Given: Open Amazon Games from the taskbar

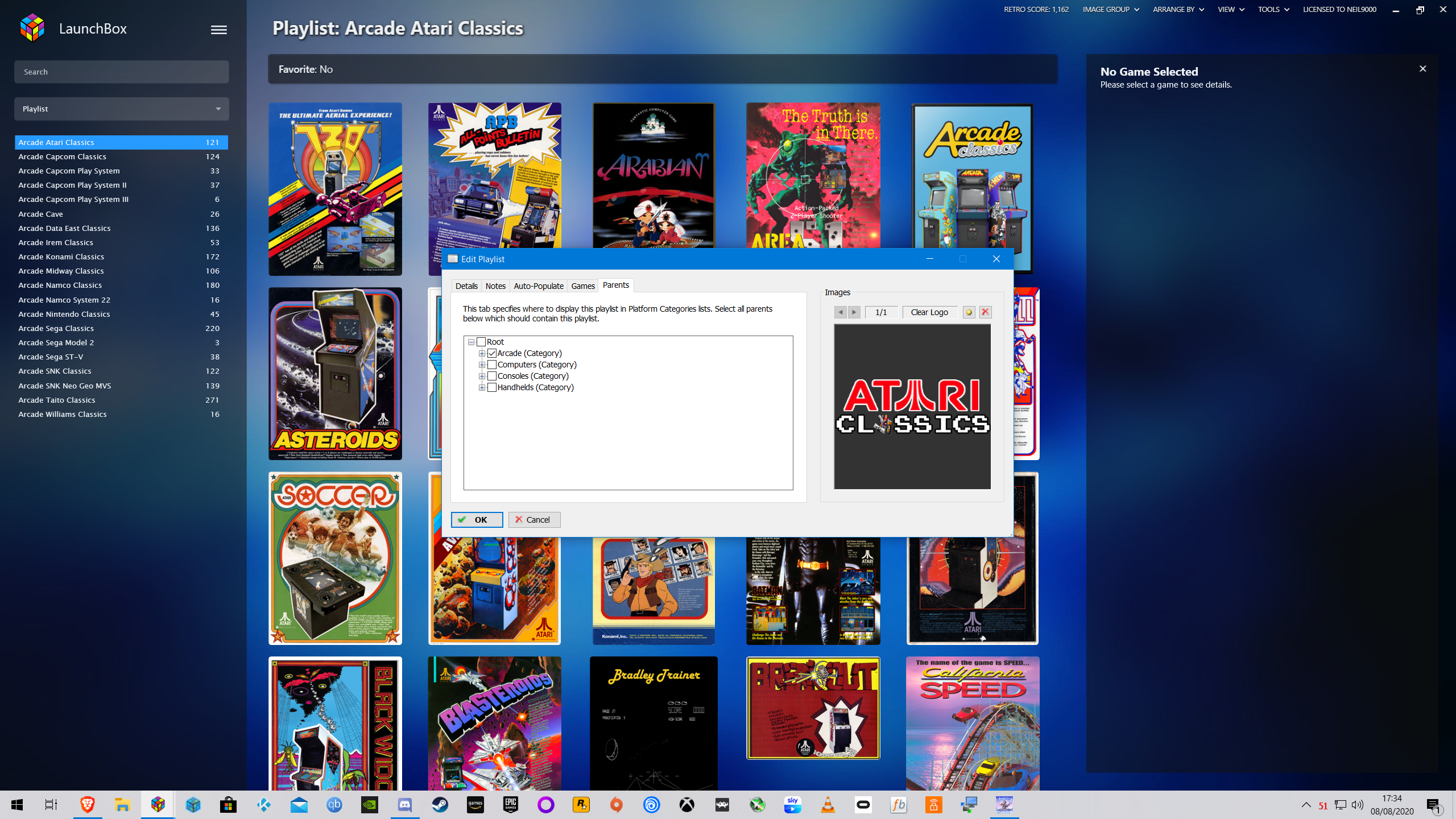Looking at the screenshot, I should coord(475,804).
